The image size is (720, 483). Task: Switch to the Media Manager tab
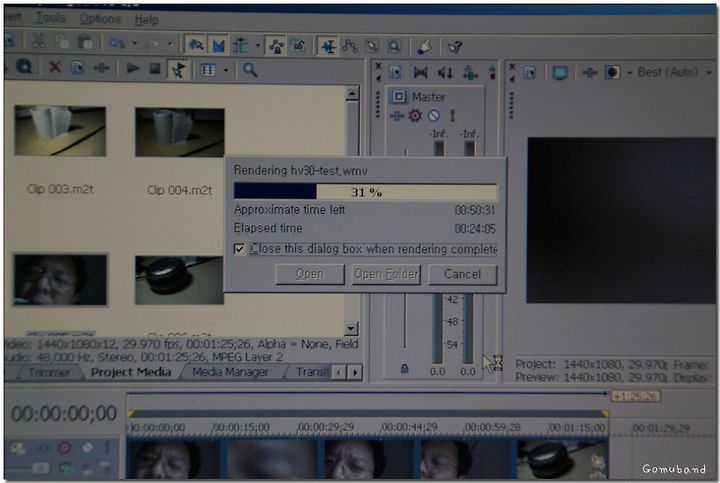click(x=230, y=372)
